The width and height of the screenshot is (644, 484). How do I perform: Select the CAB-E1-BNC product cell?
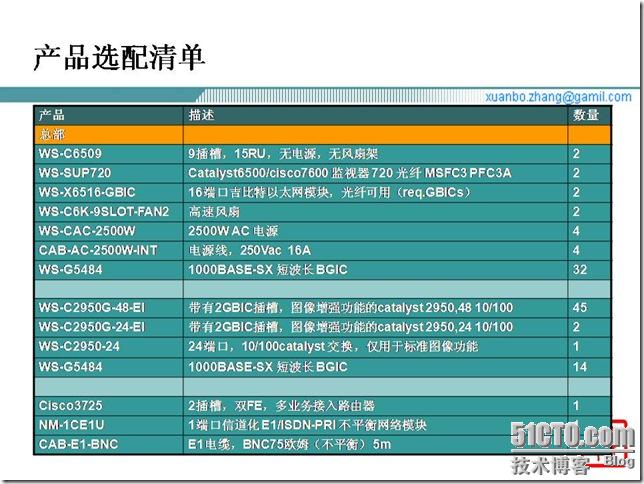(108, 444)
